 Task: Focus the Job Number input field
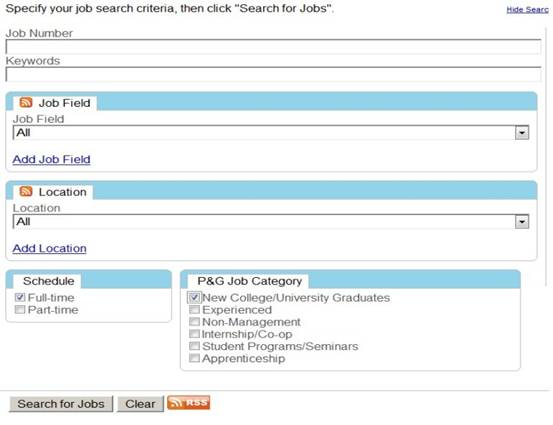coord(273,47)
